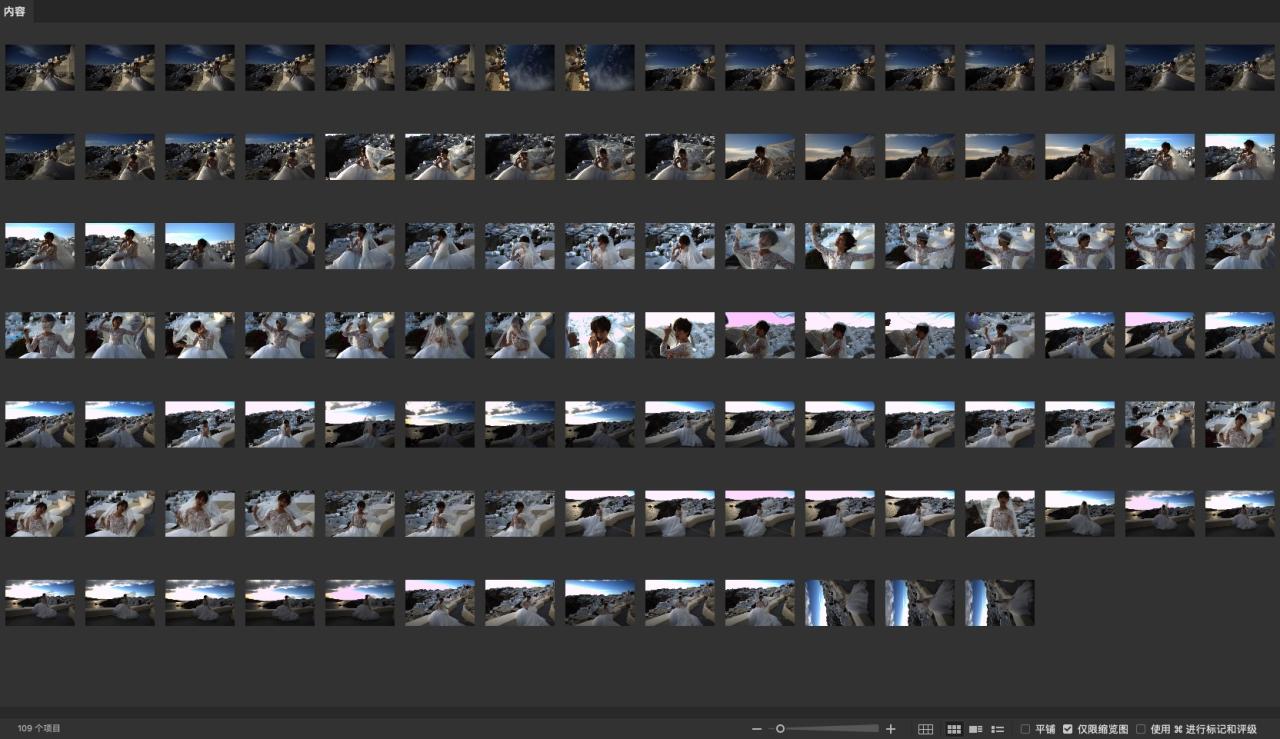Switch to details view
This screenshot has height=739, width=1280.
[976, 729]
